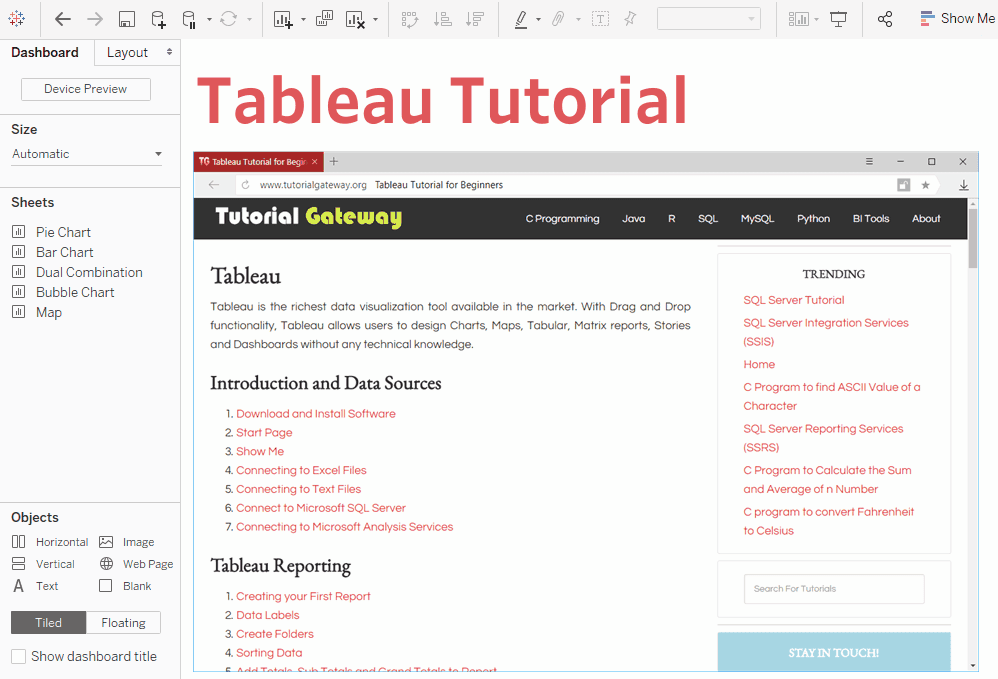Click the Share workbook icon
The width and height of the screenshot is (998, 679).
point(885,19)
